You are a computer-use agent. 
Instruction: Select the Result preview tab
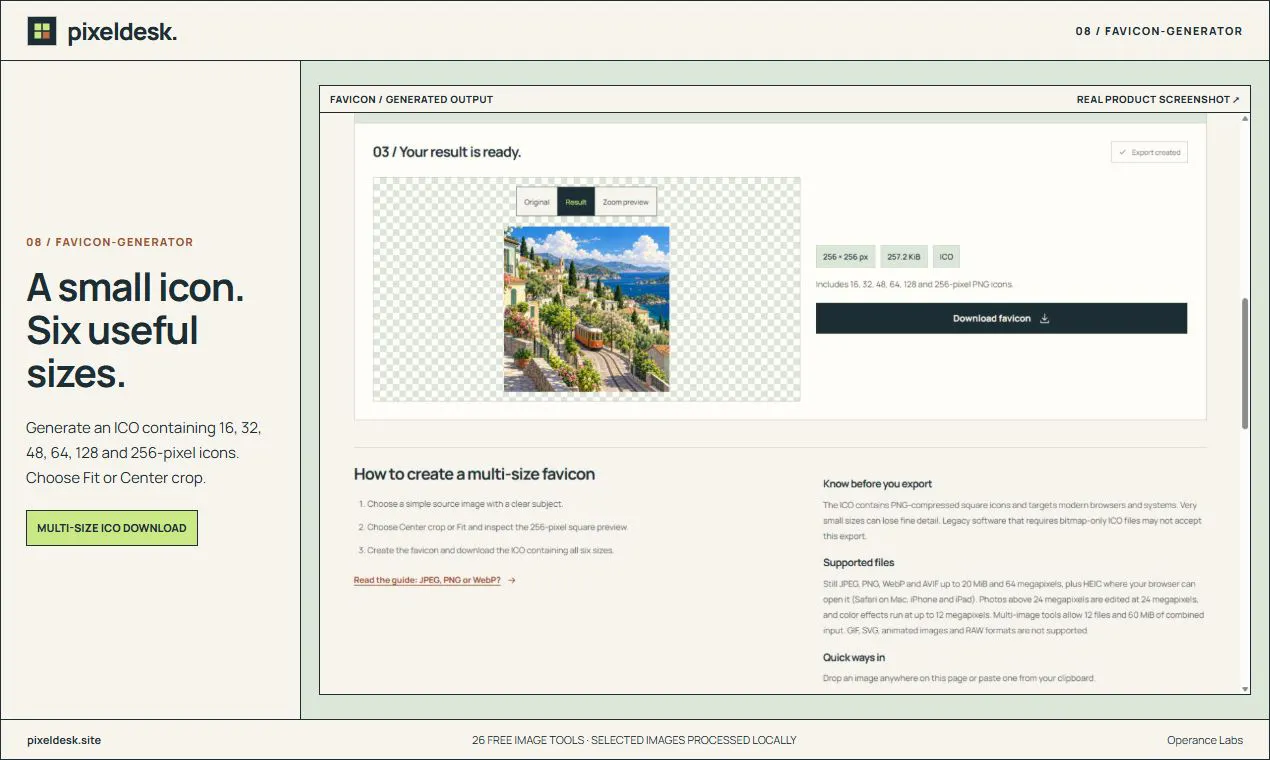click(x=576, y=202)
